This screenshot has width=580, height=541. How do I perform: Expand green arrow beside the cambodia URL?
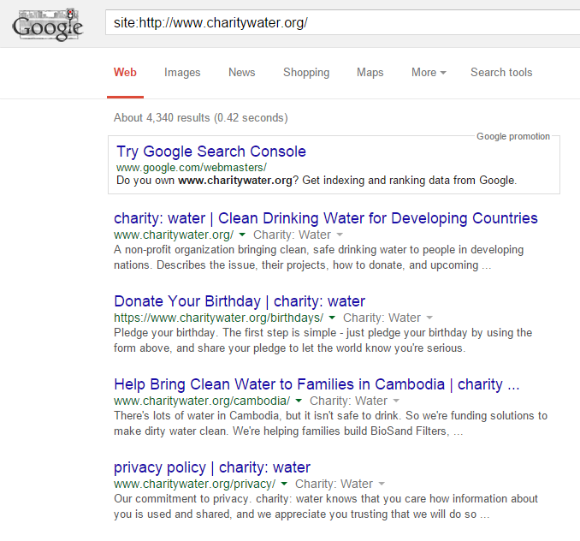(x=299, y=400)
